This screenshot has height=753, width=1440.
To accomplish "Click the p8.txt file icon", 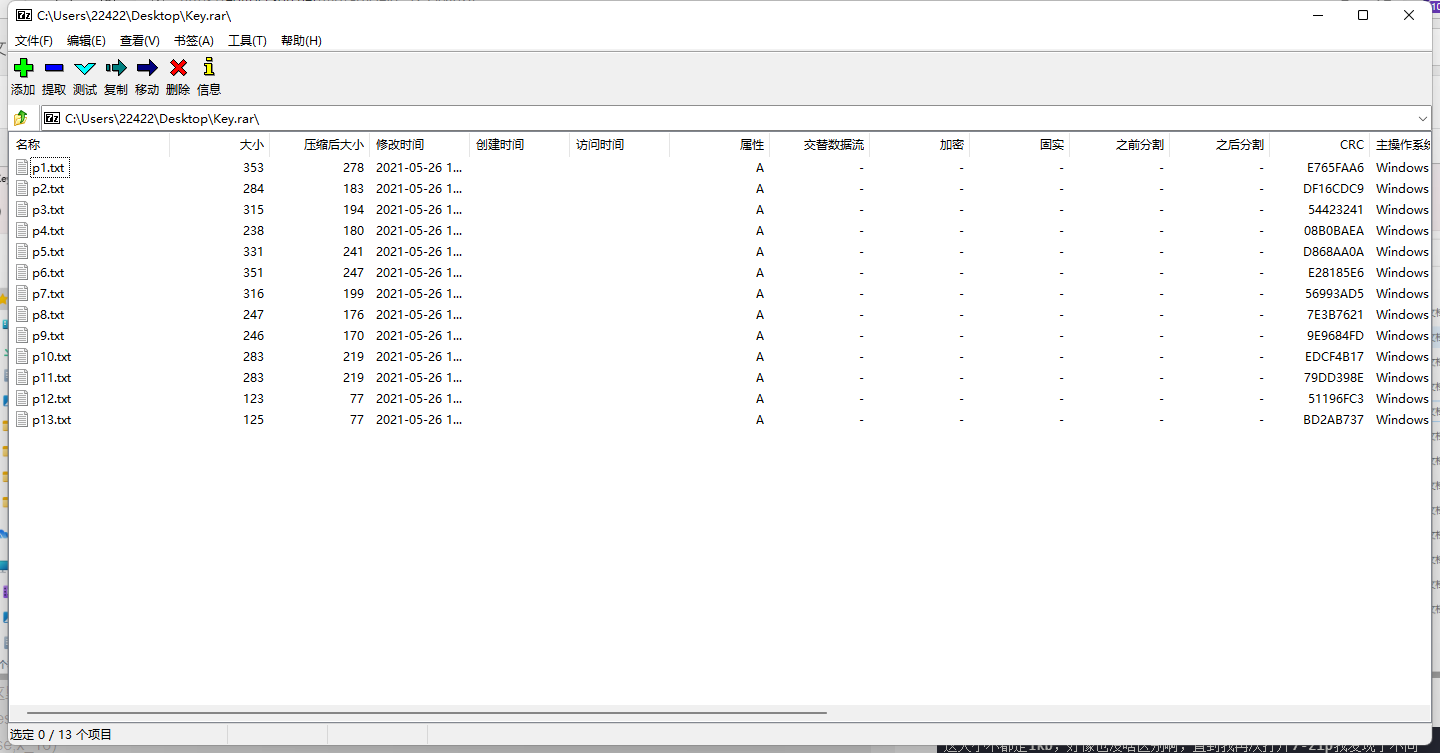I will click(x=22, y=315).
